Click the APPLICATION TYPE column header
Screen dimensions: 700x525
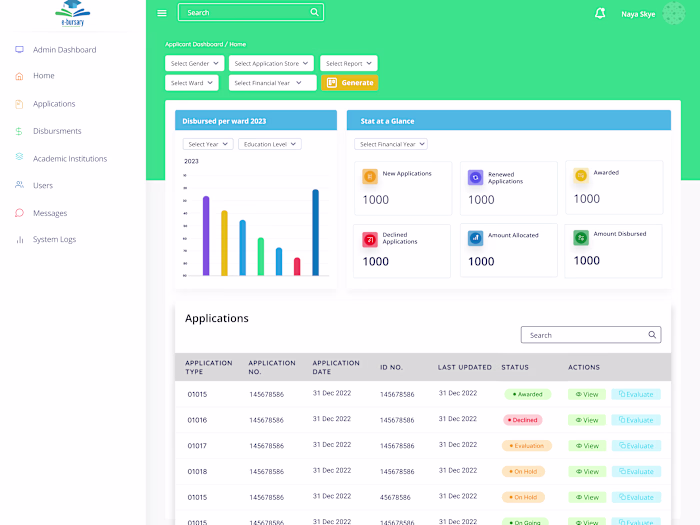tap(208, 367)
